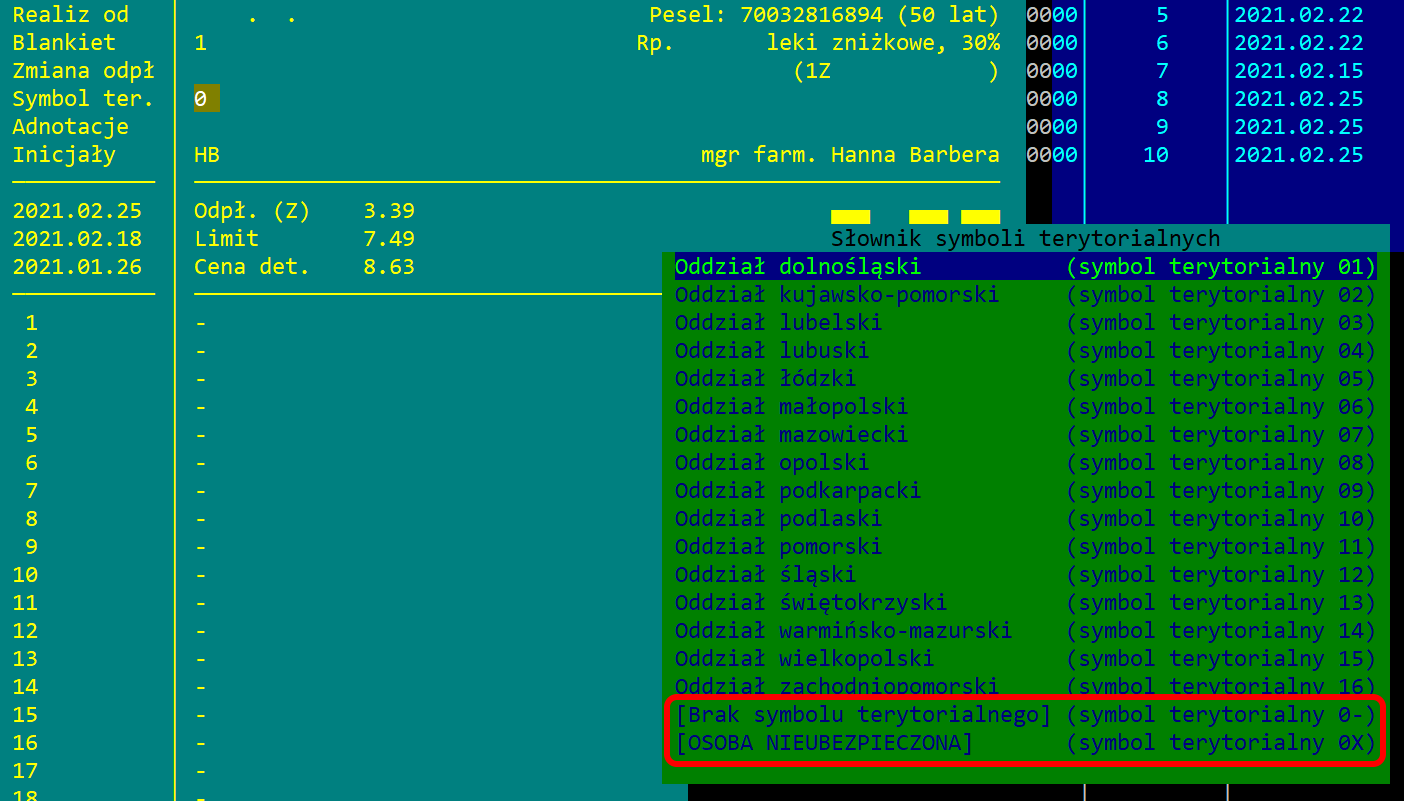
Task: Choose Oddział małopolski entry
Action: pyautogui.click(x=1025, y=407)
